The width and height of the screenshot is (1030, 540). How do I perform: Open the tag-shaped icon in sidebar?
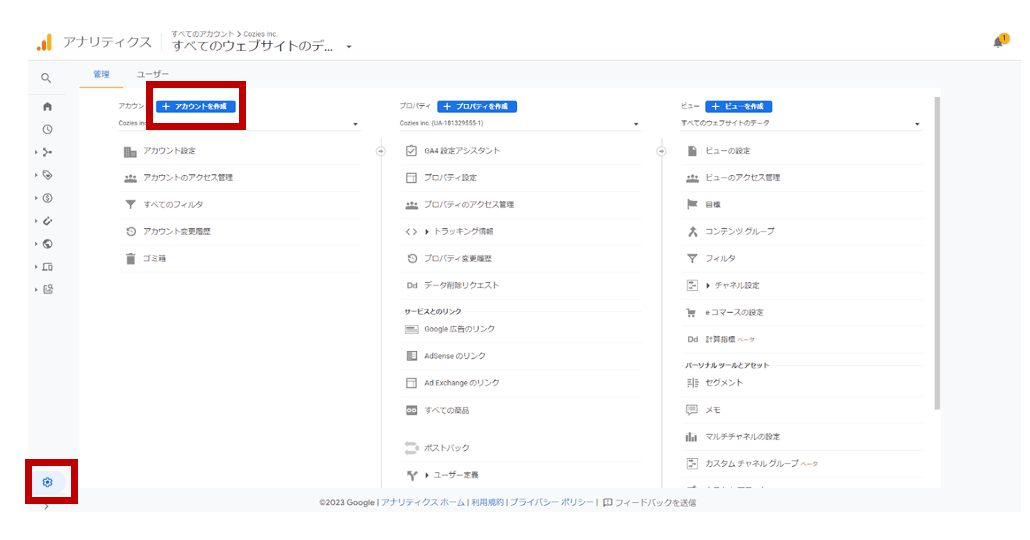47,175
